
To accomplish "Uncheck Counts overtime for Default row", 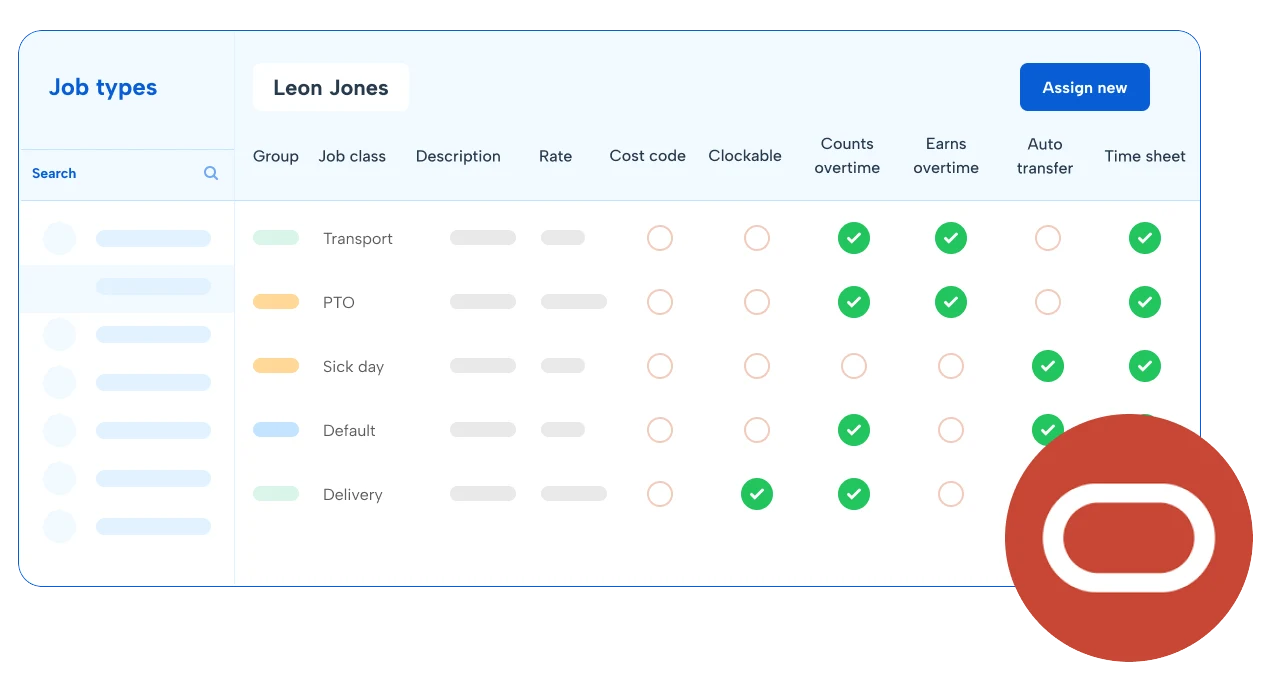I will pos(854,430).
